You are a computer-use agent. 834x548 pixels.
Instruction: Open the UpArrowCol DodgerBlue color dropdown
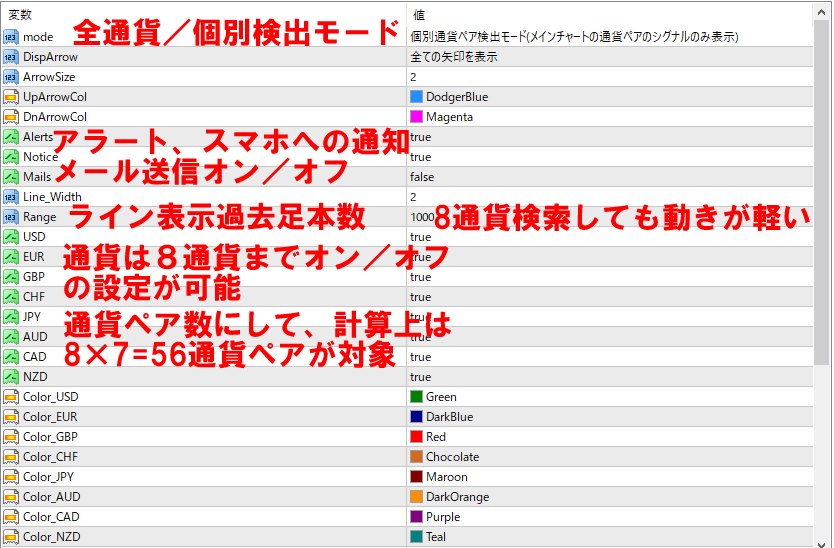(x=610, y=97)
